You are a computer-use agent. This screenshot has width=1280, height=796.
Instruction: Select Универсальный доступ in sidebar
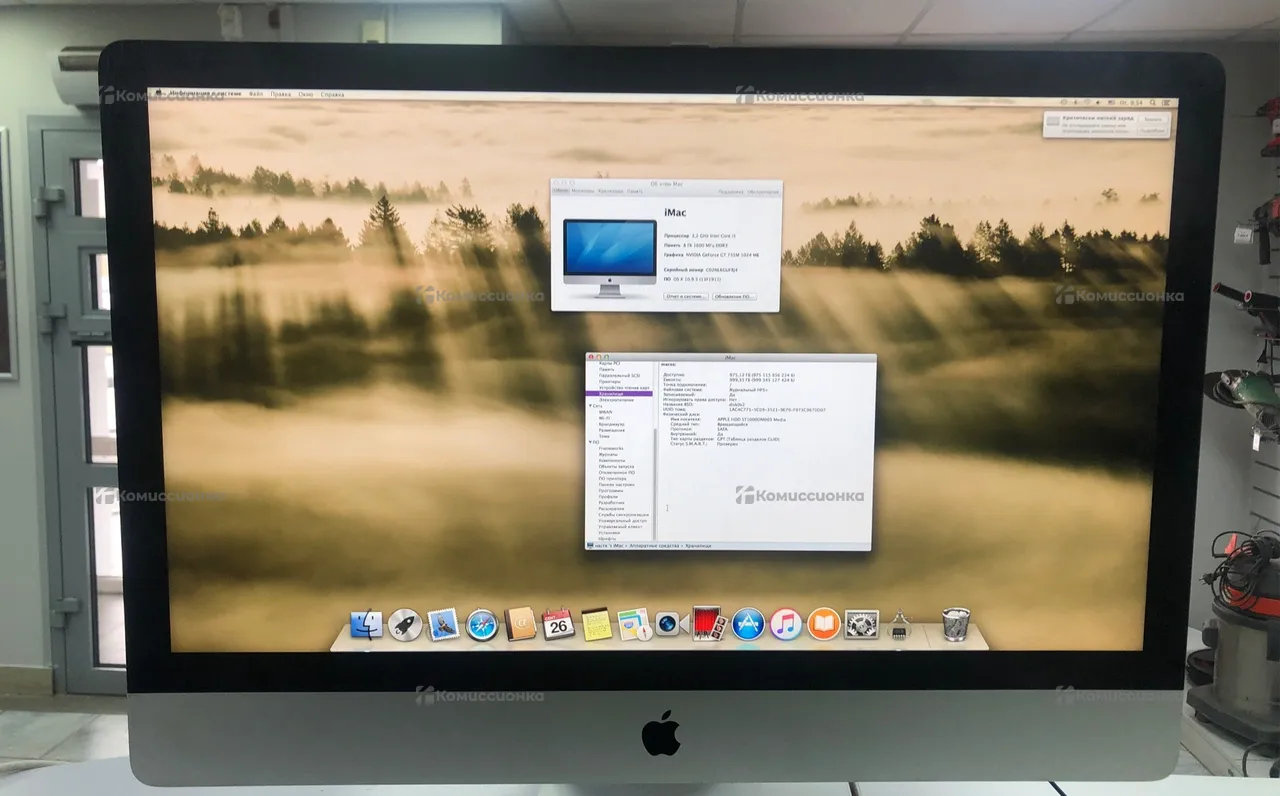622,521
